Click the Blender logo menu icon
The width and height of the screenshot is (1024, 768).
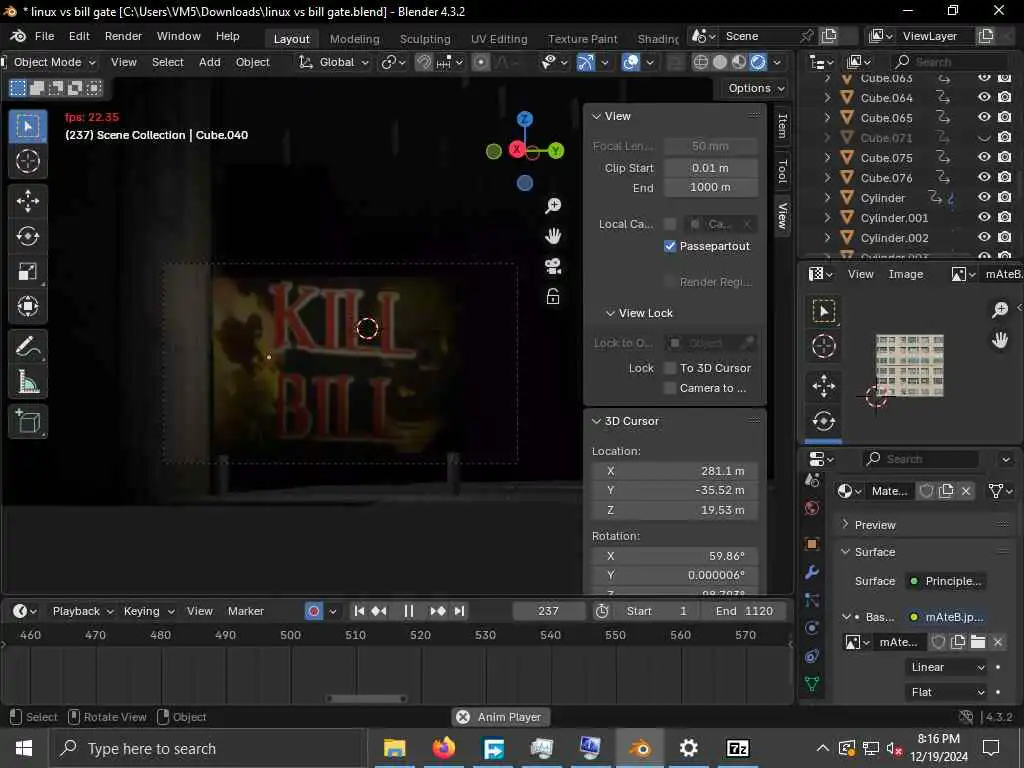tap(18, 36)
